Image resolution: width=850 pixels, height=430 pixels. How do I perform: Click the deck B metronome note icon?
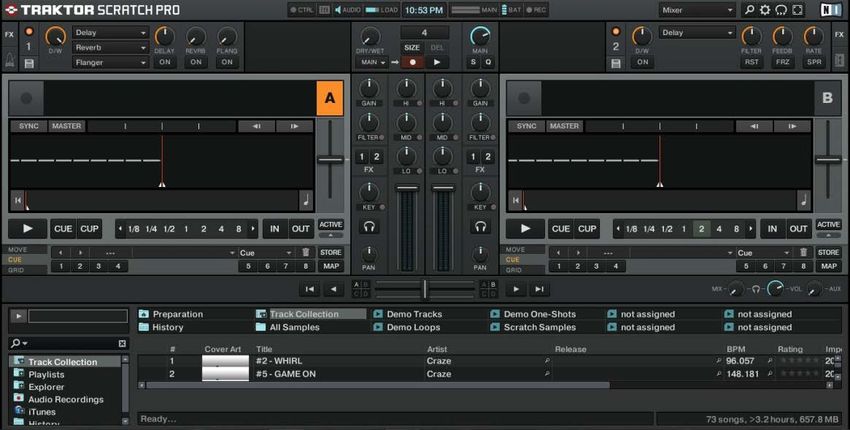(x=804, y=201)
